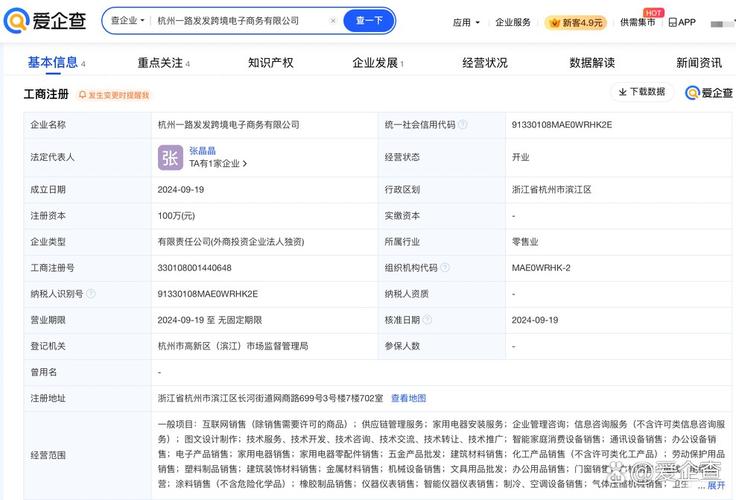The height and width of the screenshot is (500, 736).
Task: Select the registered address text
Action: tap(270, 398)
